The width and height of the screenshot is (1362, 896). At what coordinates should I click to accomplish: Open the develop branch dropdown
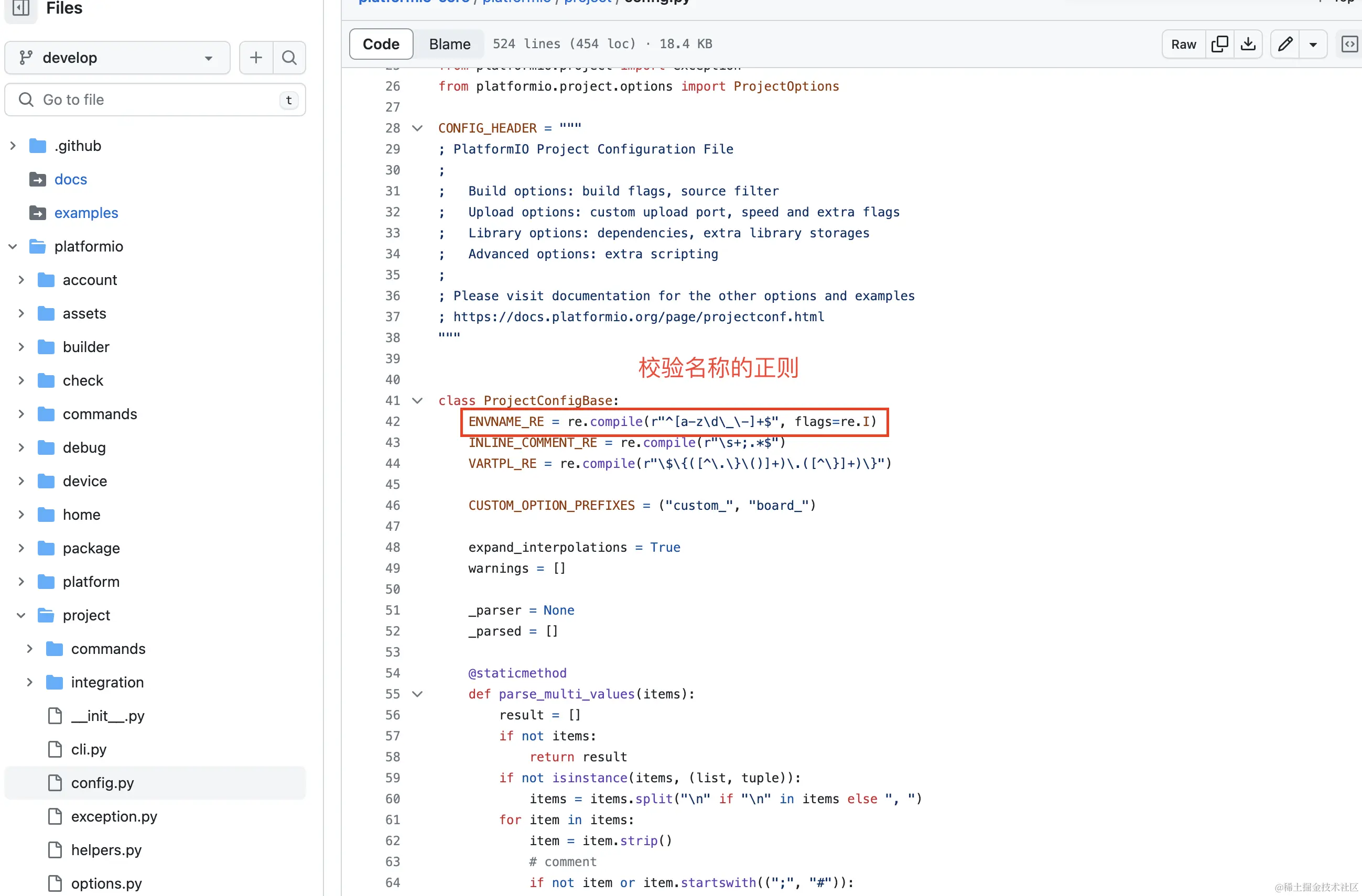[x=117, y=58]
